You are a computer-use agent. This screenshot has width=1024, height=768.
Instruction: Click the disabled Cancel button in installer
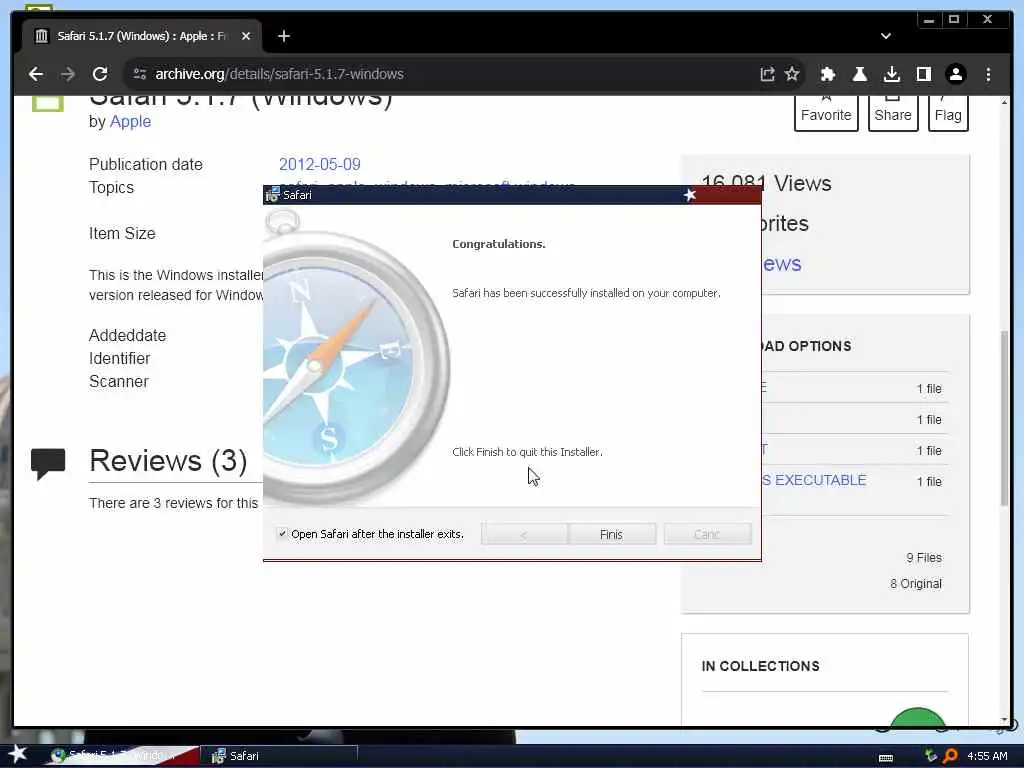(x=707, y=534)
